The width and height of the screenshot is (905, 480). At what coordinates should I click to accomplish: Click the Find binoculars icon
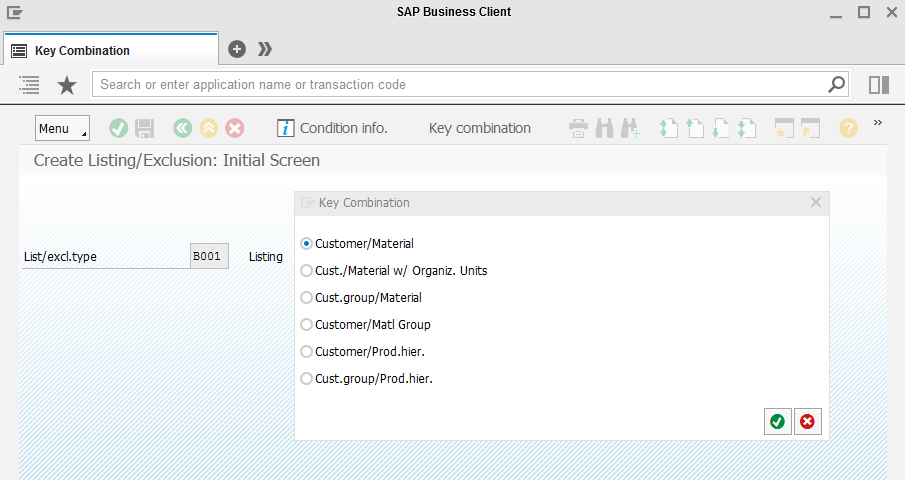click(x=604, y=128)
